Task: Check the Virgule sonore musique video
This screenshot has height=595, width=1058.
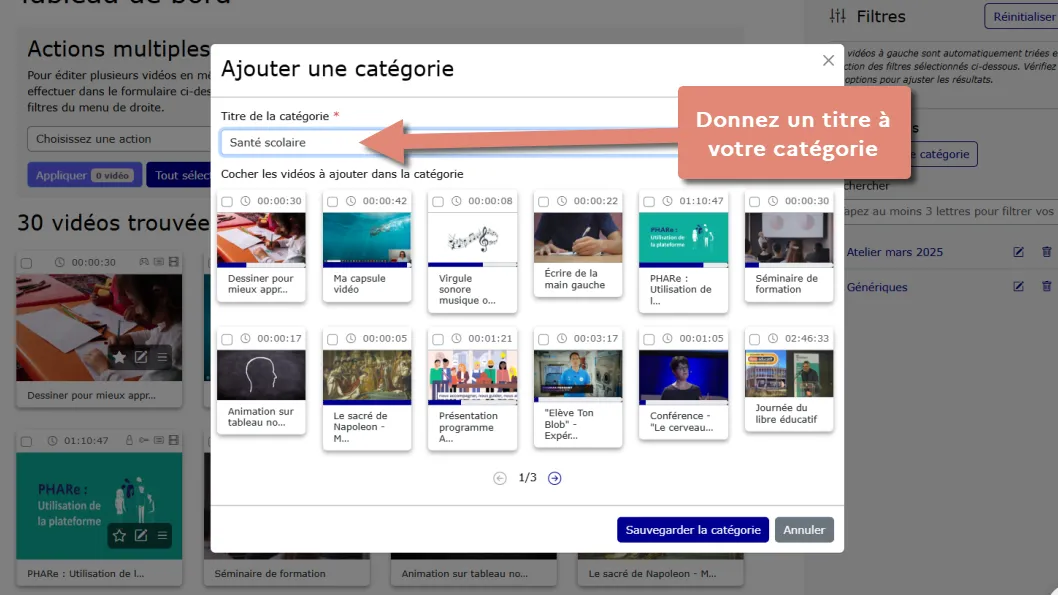Action: click(438, 202)
